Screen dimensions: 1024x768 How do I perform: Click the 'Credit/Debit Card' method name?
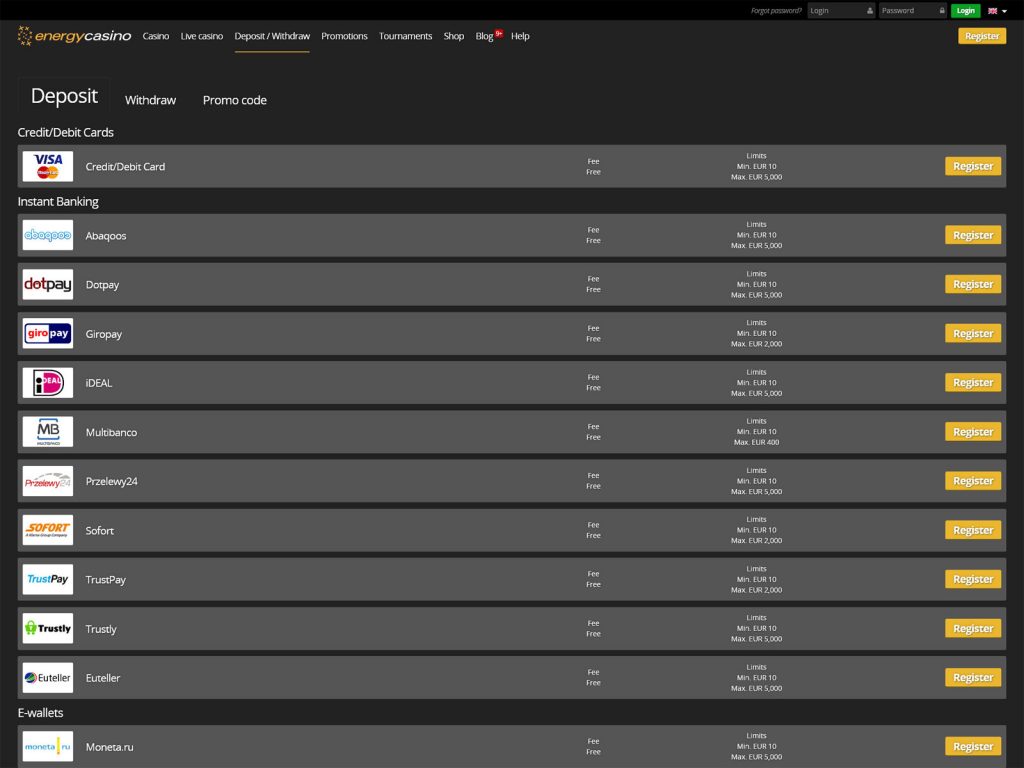pos(125,167)
